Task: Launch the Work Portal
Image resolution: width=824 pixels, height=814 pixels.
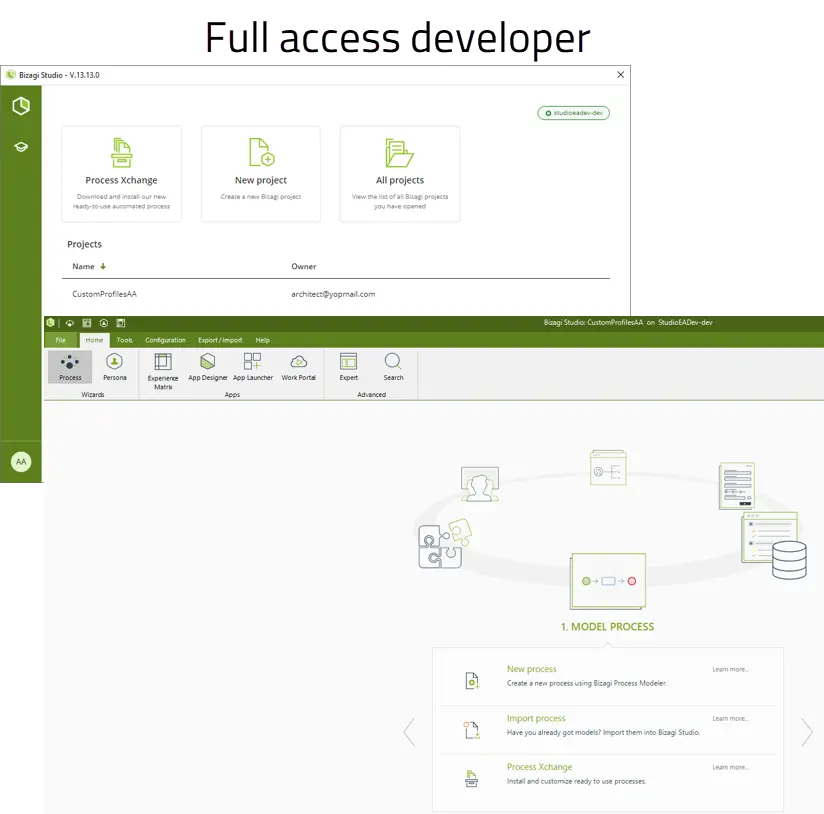Action: [x=298, y=367]
